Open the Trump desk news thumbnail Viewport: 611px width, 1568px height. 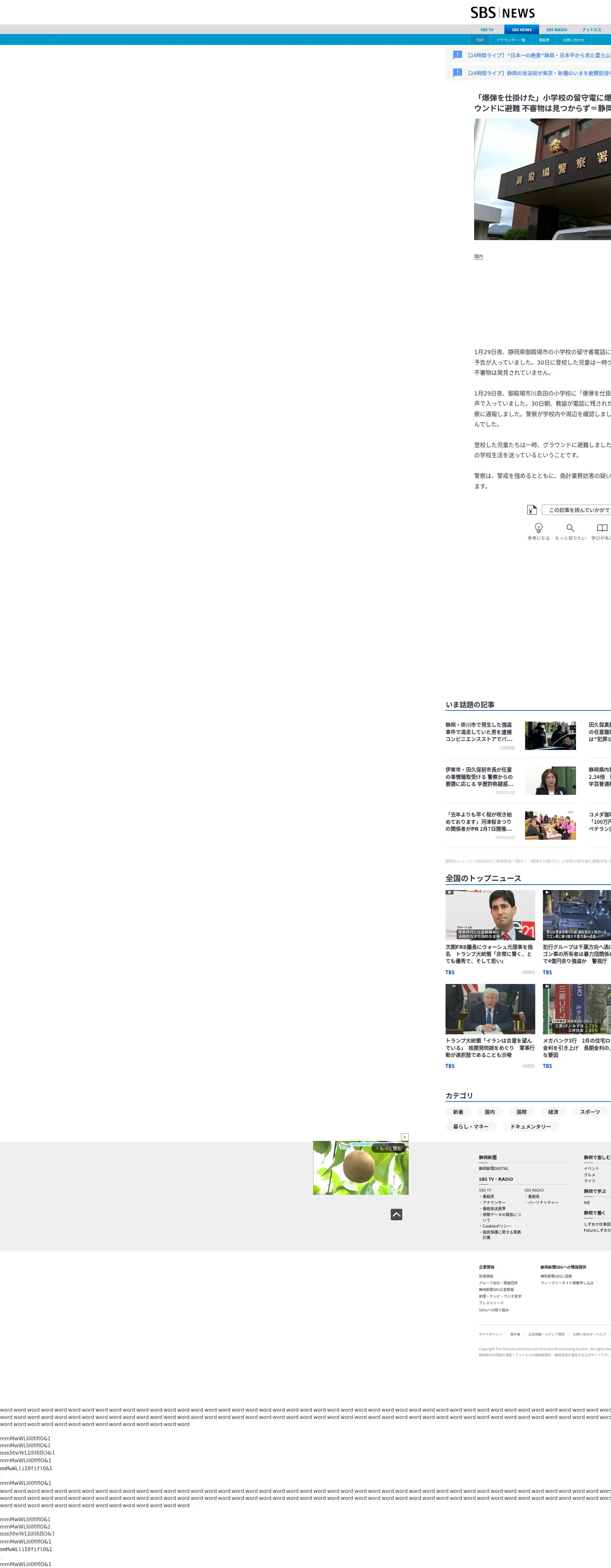[490, 1009]
